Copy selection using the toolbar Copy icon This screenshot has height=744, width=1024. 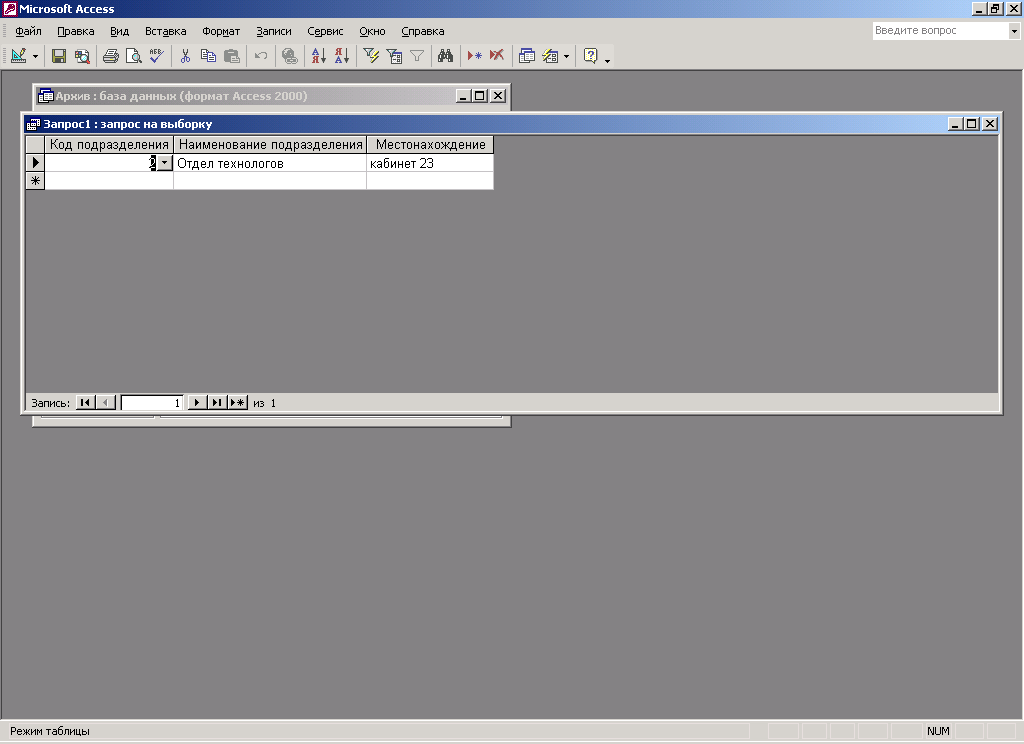[x=208, y=56]
